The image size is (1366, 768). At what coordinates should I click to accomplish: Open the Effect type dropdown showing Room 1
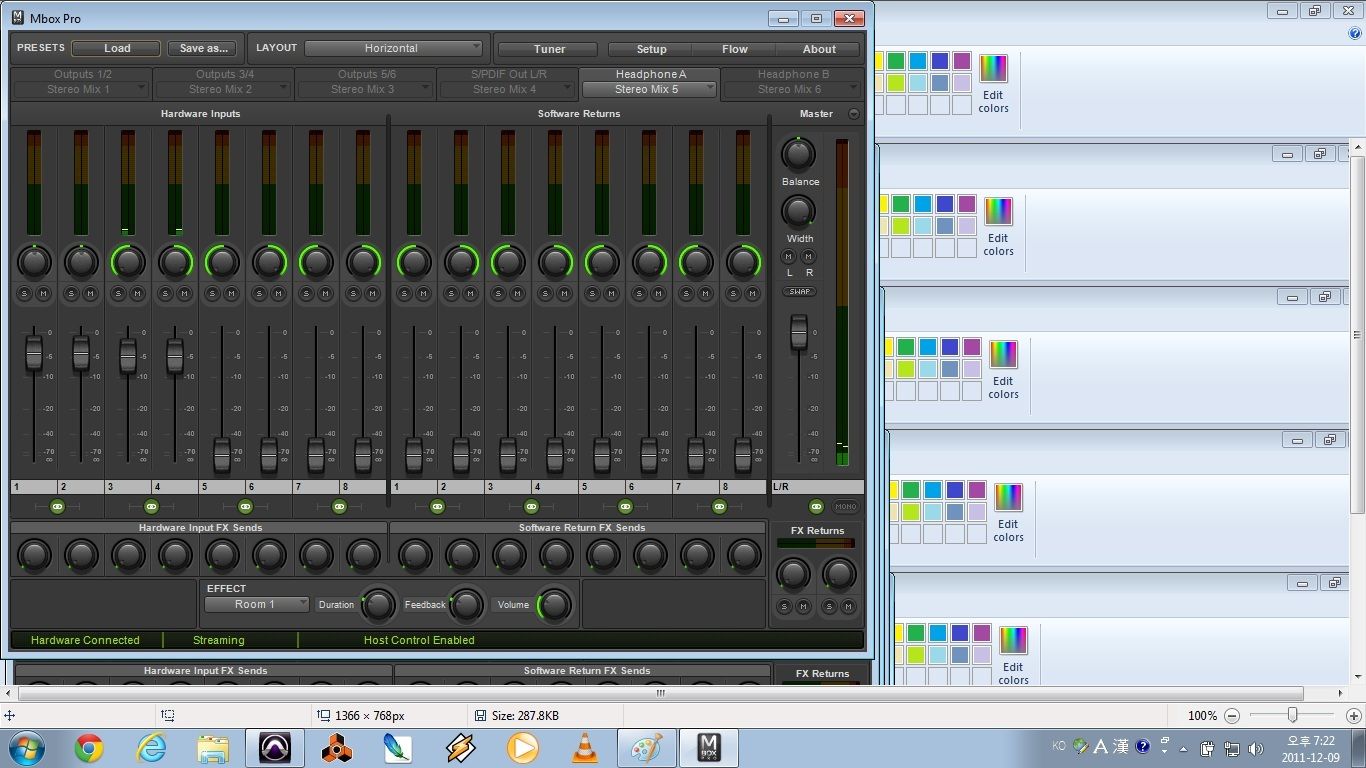tap(257, 604)
